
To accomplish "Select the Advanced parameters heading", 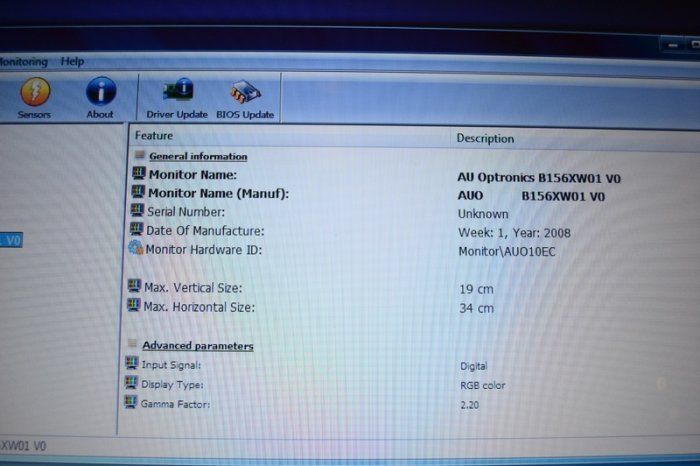I will (x=198, y=346).
